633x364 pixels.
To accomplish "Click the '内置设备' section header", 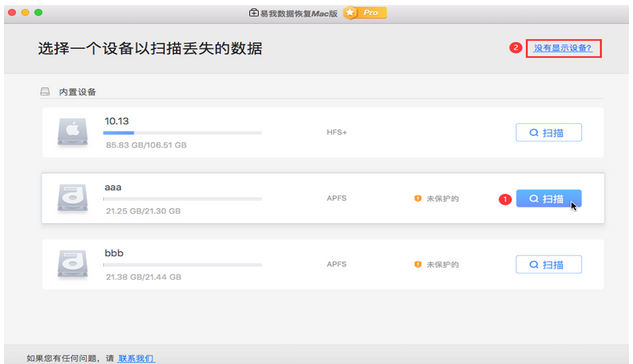I will coord(78,92).
